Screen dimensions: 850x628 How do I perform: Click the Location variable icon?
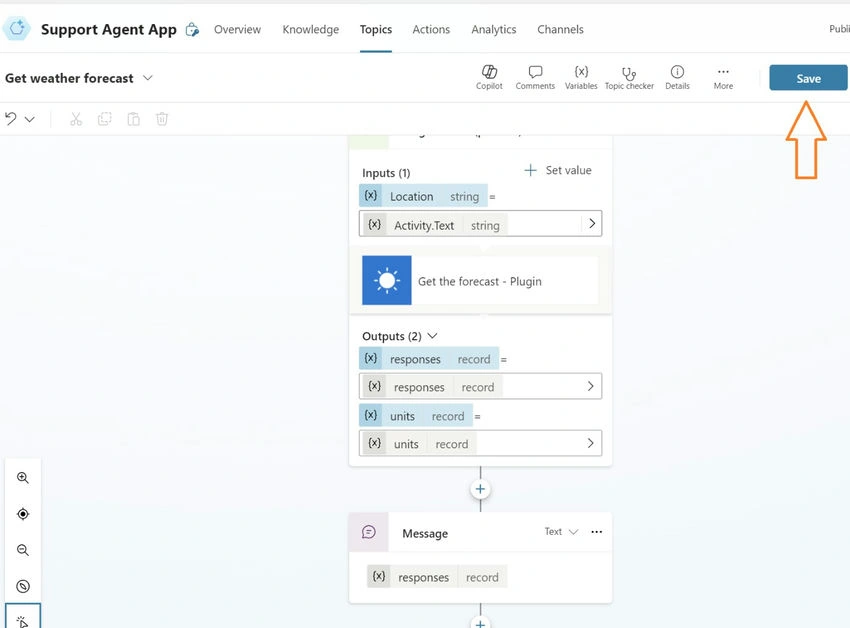370,196
